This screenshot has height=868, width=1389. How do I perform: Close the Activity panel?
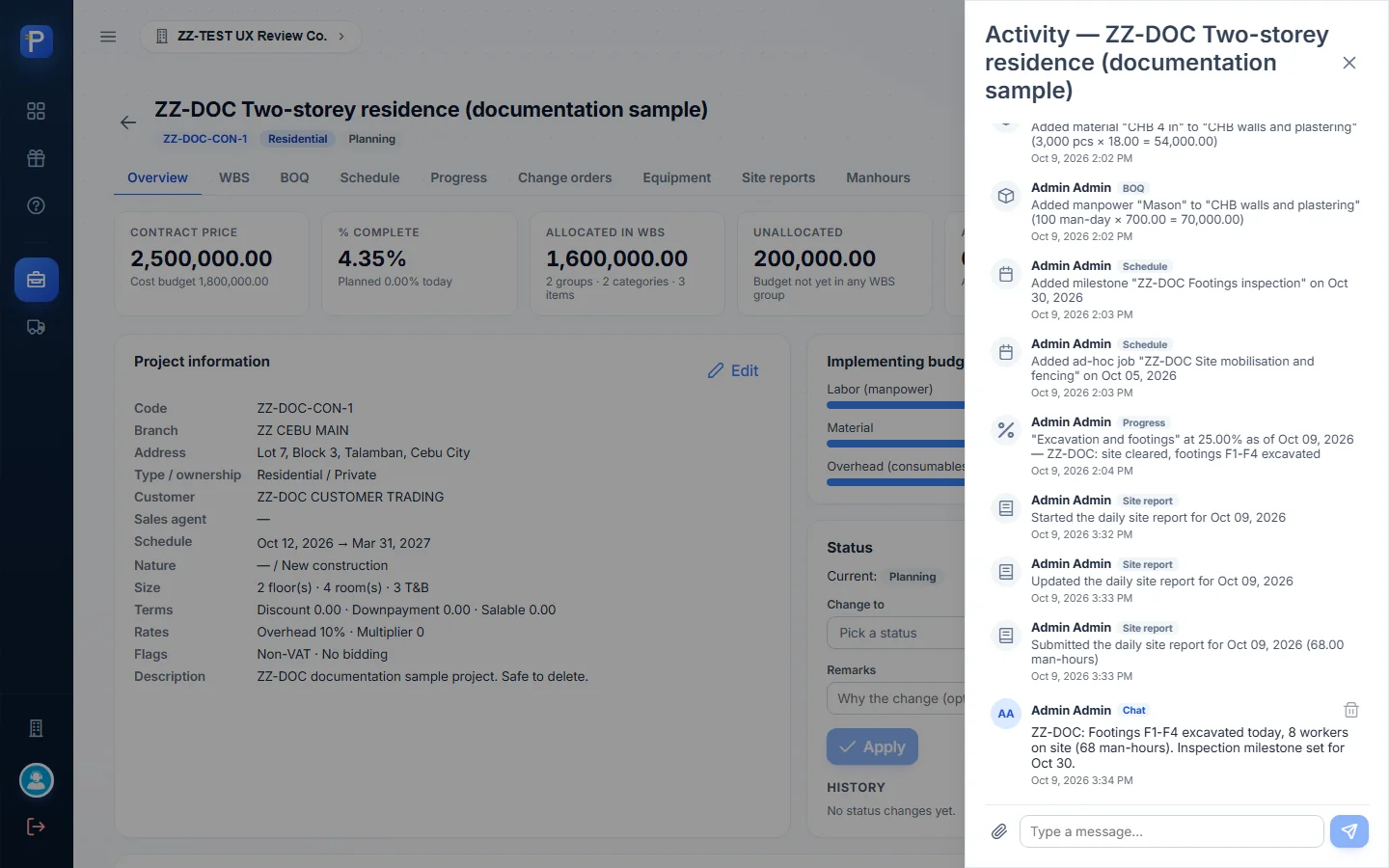(1349, 63)
